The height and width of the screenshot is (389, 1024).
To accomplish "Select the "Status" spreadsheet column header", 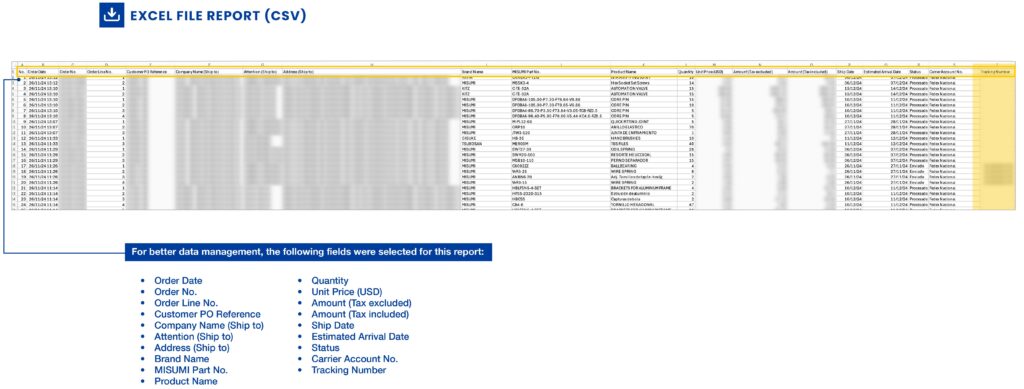I will pos(915,72).
